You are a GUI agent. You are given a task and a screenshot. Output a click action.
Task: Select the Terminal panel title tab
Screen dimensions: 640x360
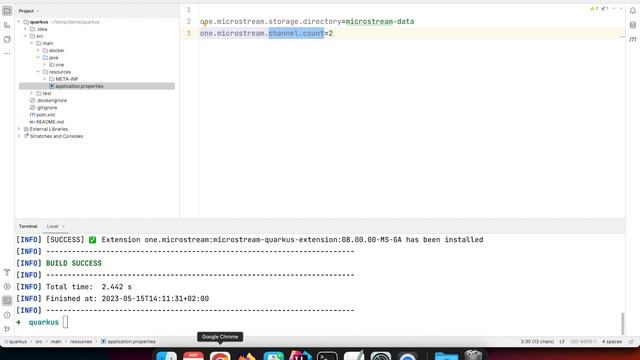click(28, 226)
